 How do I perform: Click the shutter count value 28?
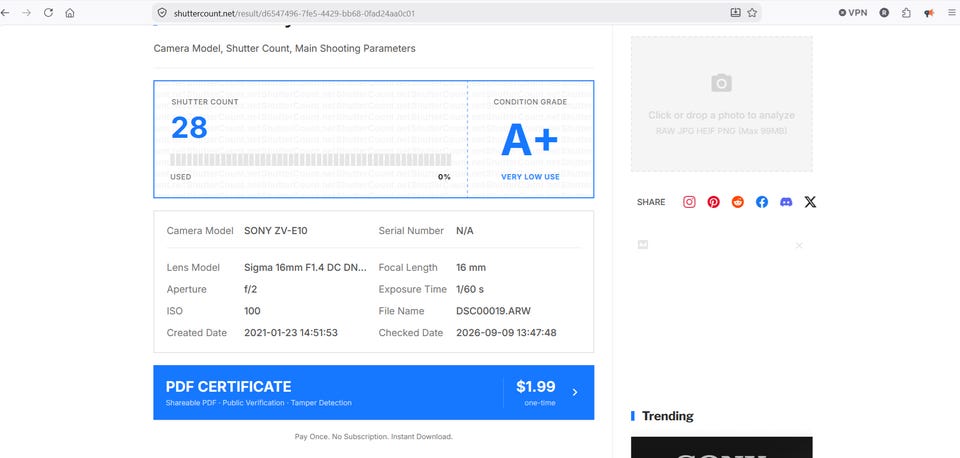189,127
